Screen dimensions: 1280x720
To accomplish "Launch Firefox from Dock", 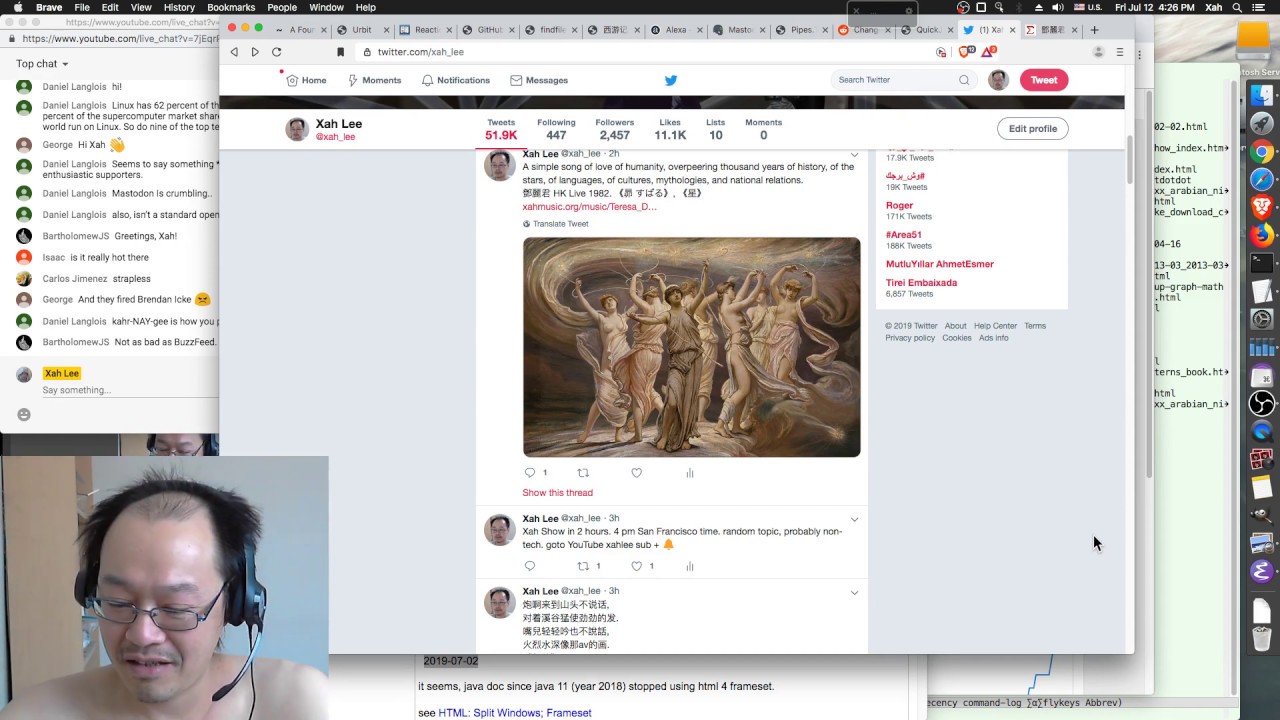I will (x=1262, y=236).
